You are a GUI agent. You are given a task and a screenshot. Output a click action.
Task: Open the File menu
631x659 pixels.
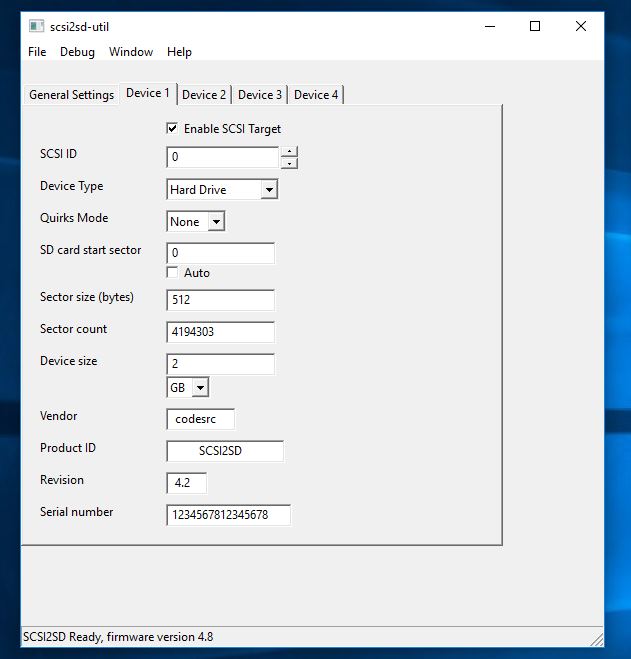click(x=37, y=52)
